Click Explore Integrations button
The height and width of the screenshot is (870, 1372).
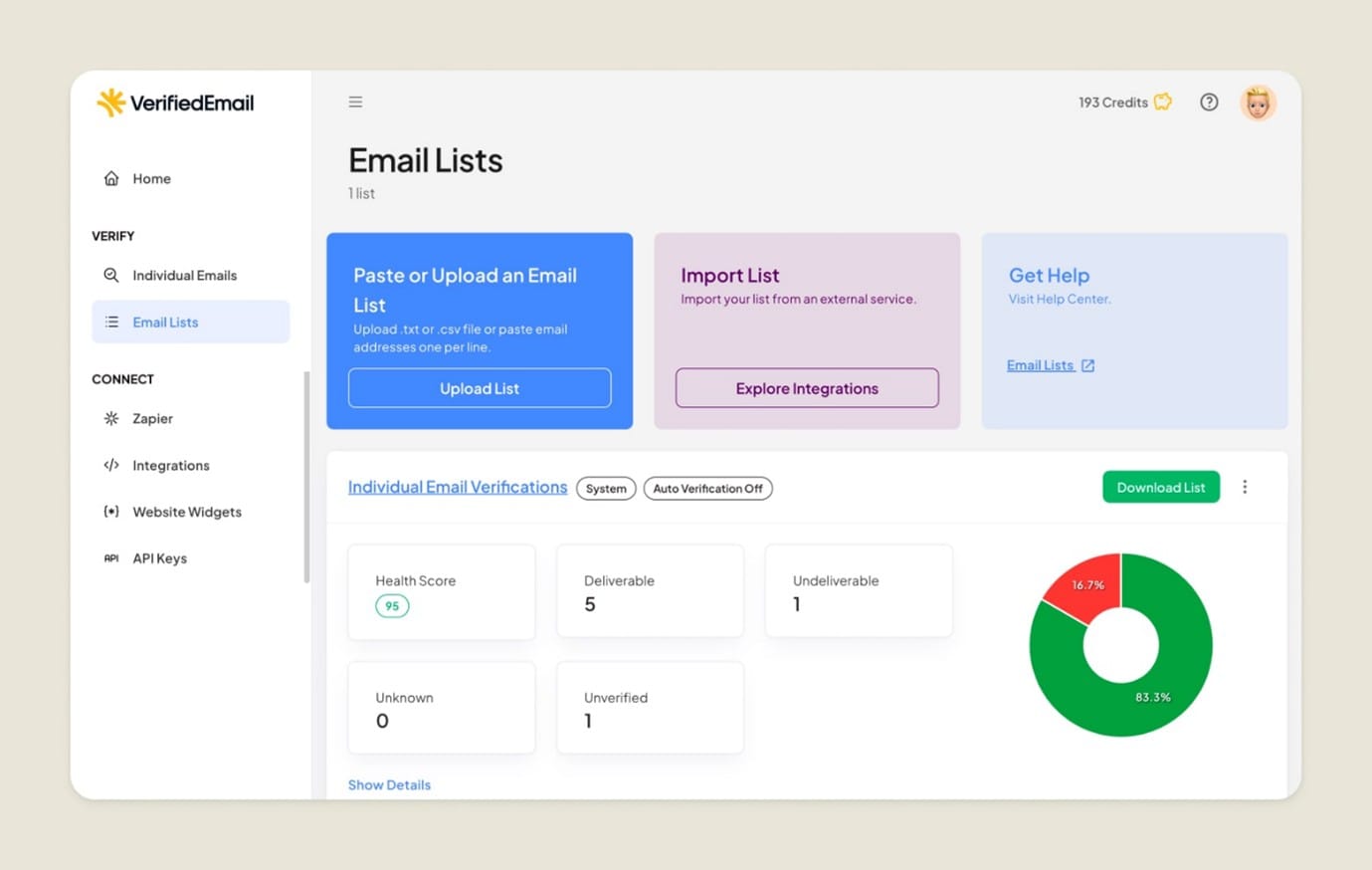806,388
